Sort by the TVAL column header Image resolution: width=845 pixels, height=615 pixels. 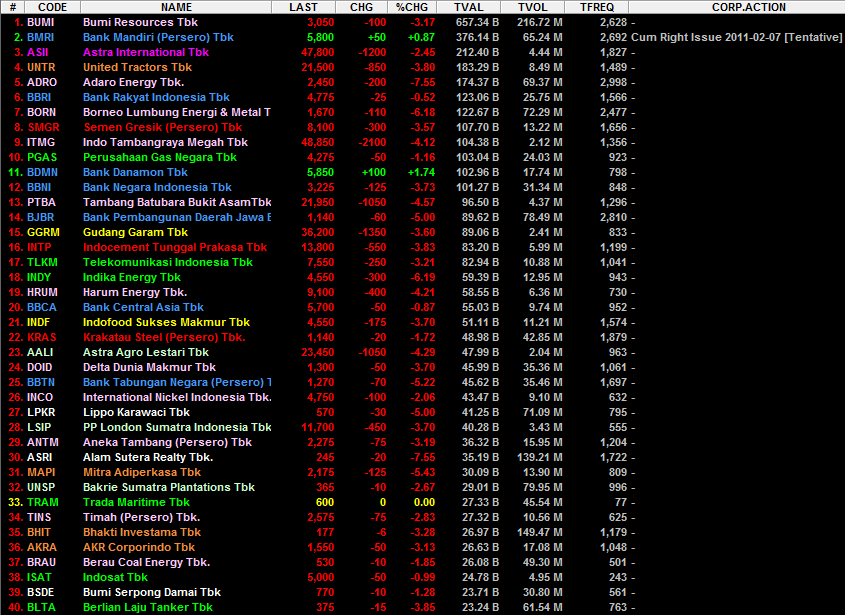click(x=469, y=7)
